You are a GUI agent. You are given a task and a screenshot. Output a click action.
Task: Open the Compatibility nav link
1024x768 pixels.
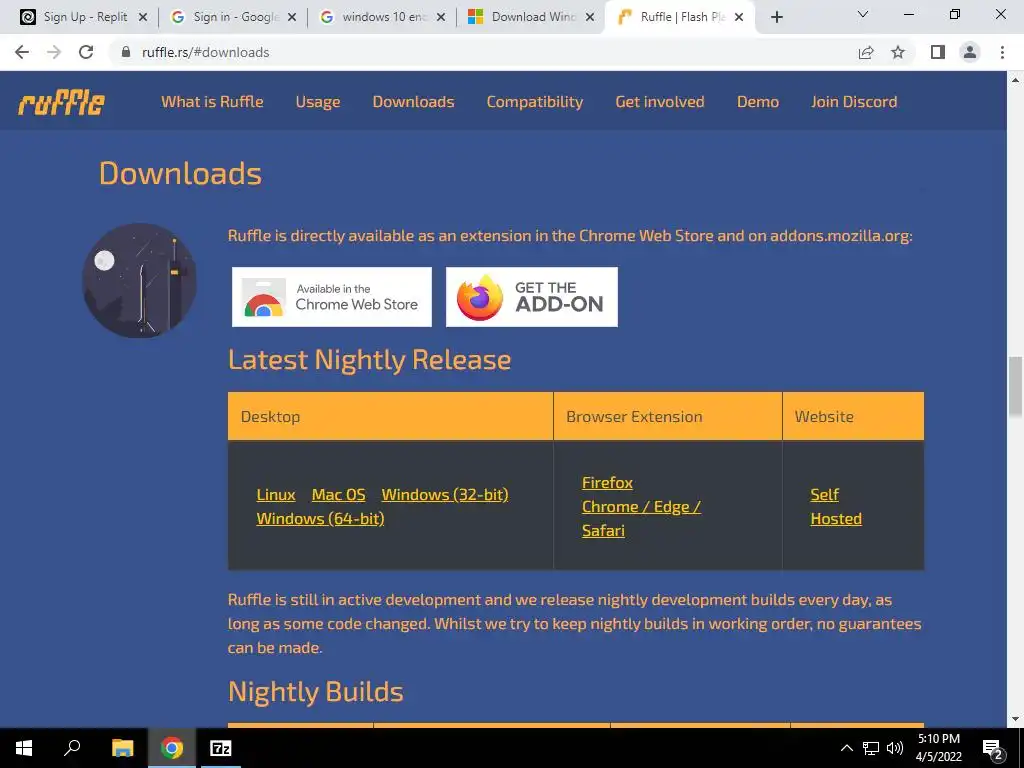535,102
